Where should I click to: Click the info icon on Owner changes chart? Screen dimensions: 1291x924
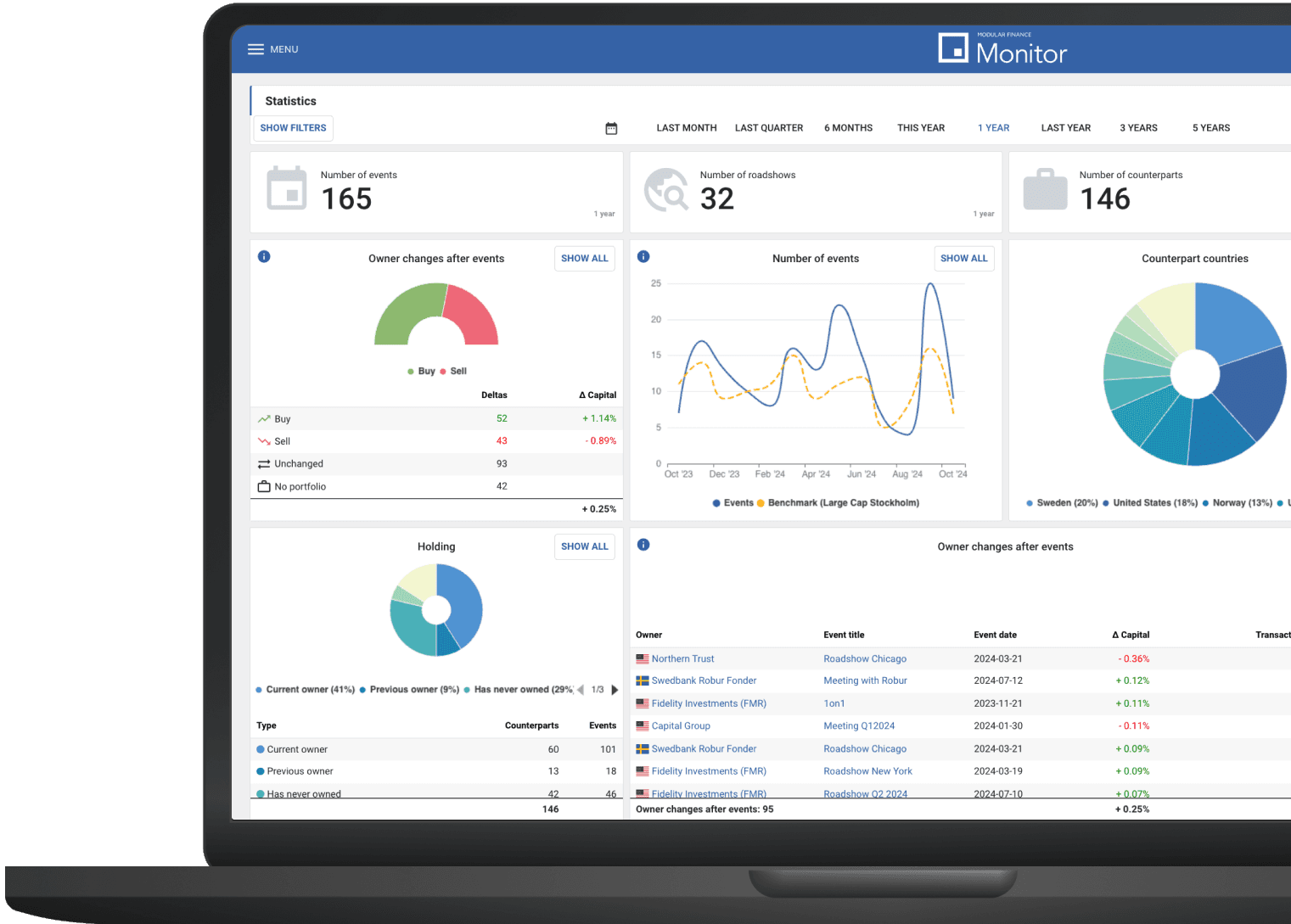(x=264, y=256)
